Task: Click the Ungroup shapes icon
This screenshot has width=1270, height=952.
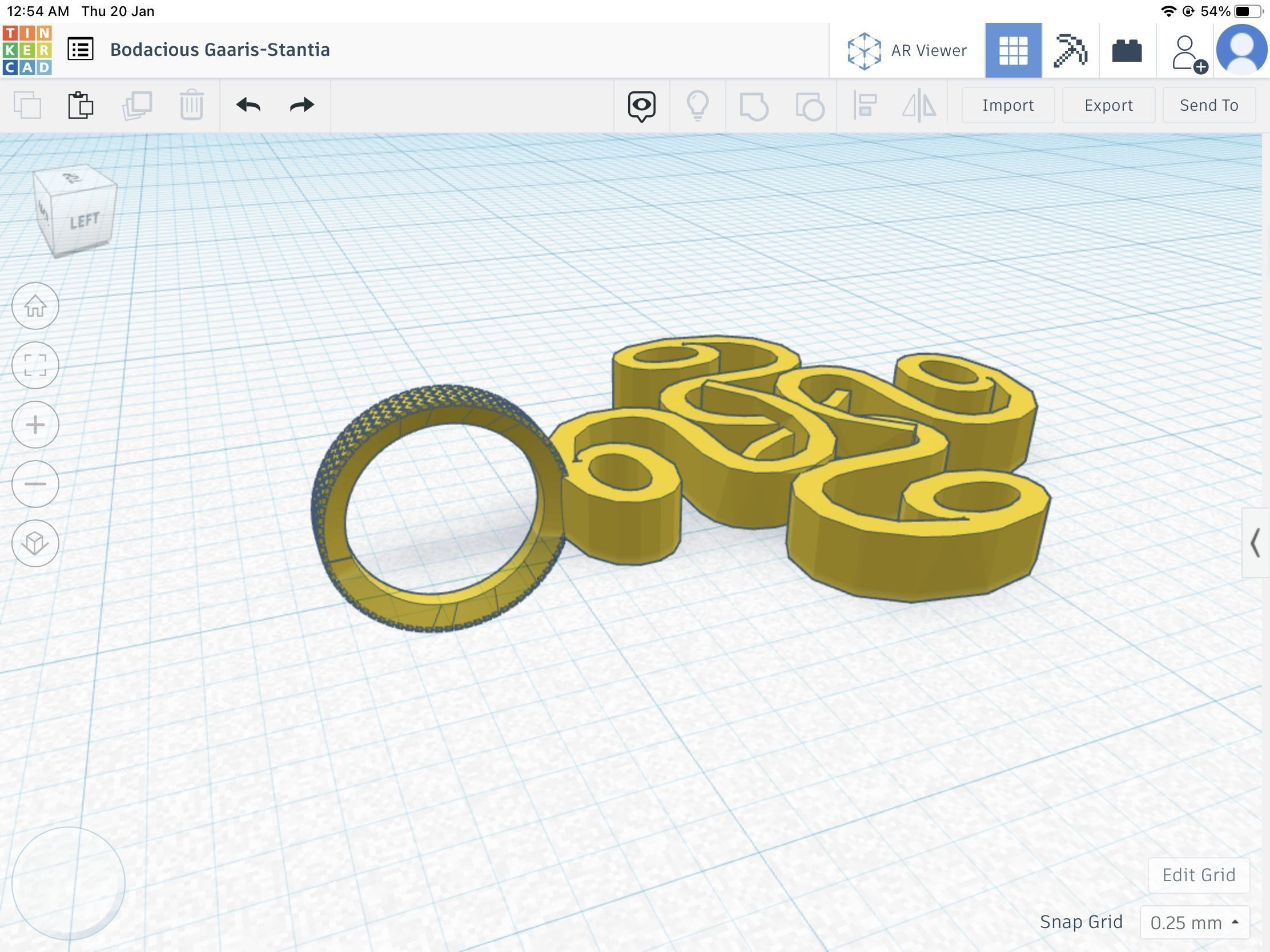Action: (x=810, y=106)
